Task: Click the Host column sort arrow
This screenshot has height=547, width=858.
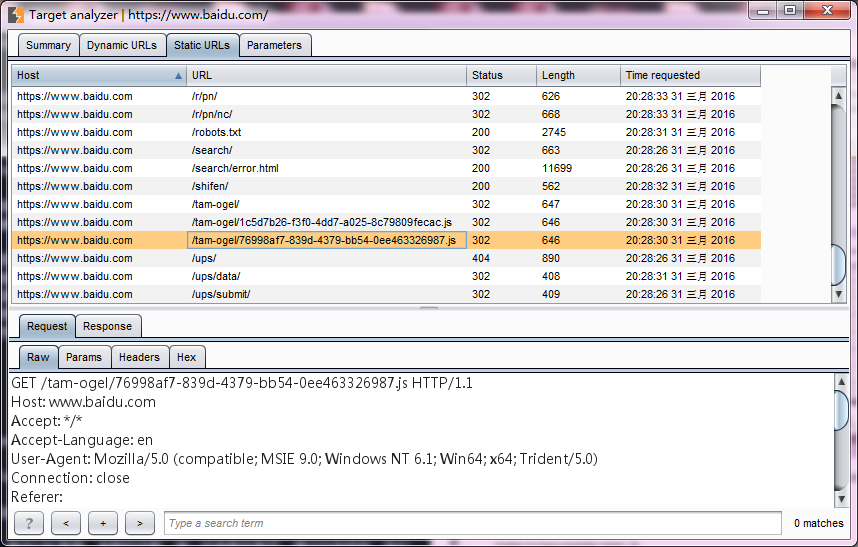Action: pyautogui.click(x=178, y=76)
